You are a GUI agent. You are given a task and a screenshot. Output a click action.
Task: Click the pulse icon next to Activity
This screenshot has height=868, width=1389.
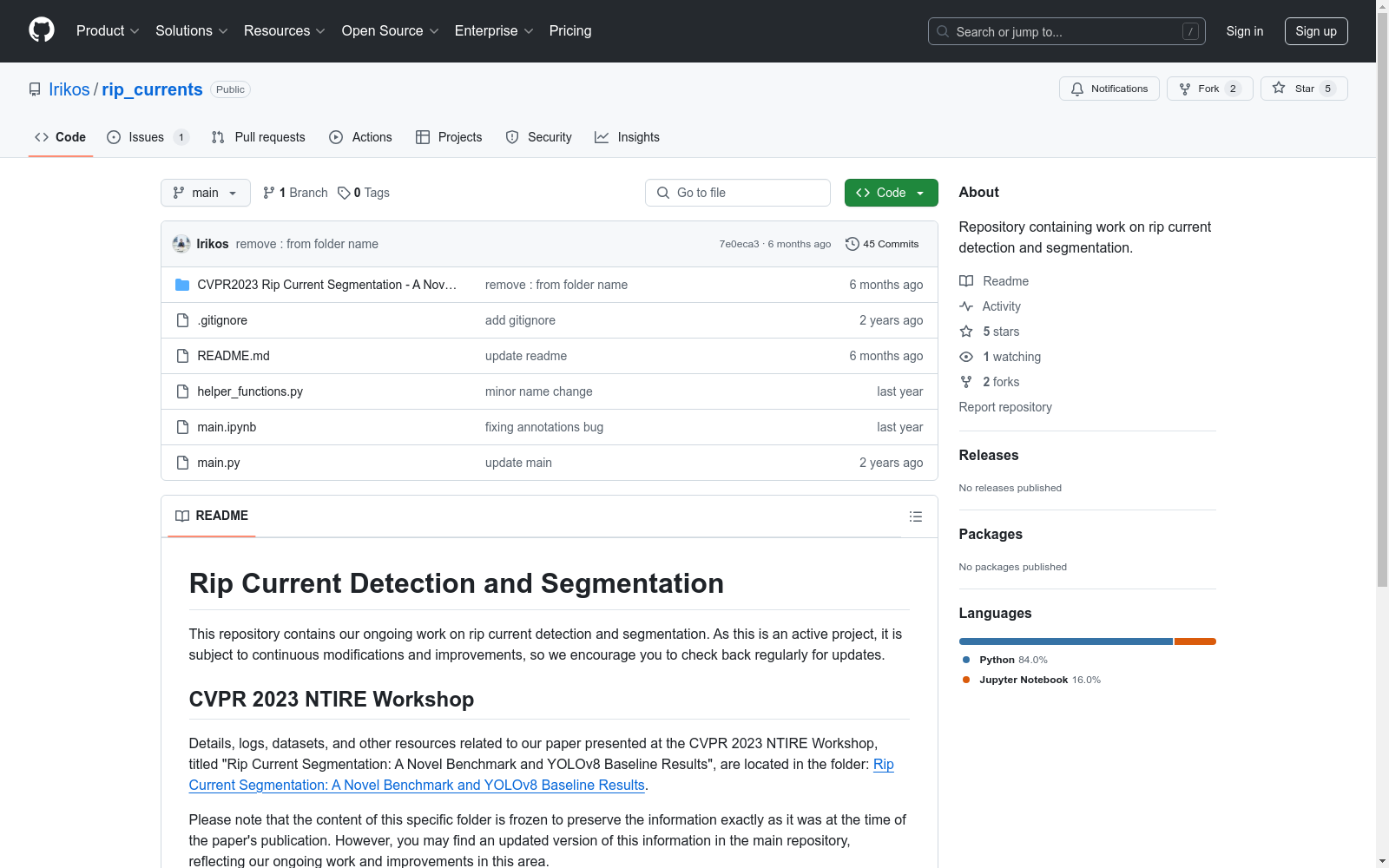tap(966, 306)
